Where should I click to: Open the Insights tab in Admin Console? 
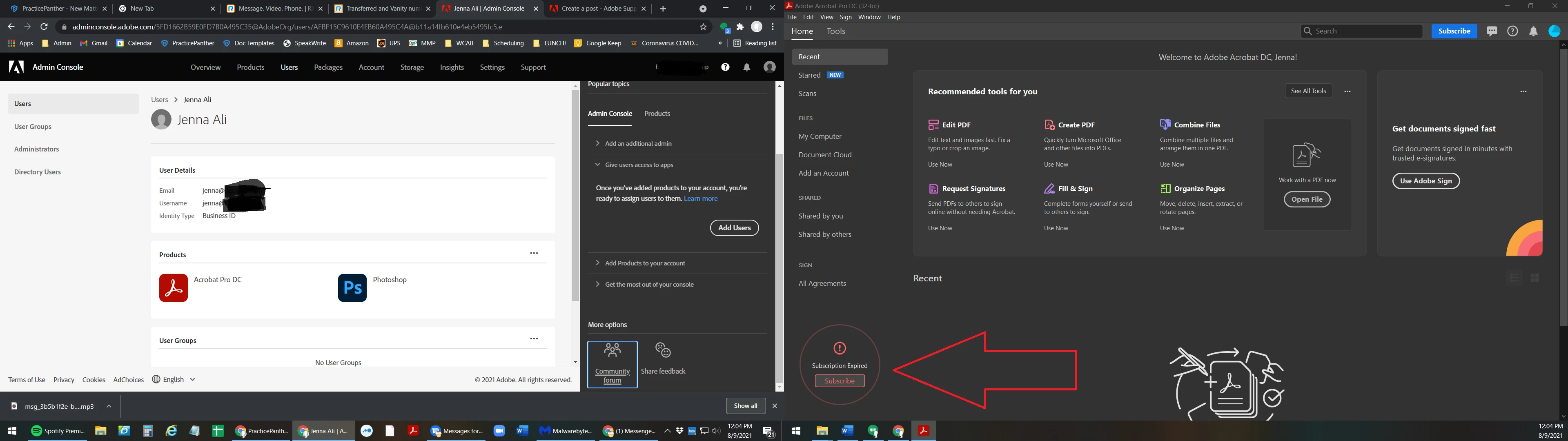[452, 68]
